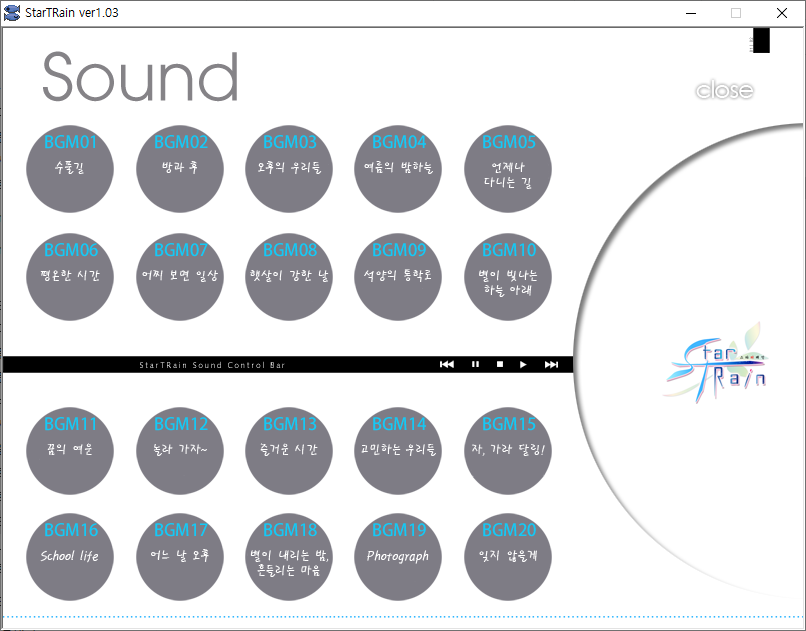This screenshot has width=806, height=631.
Task: Play BGM19 Photograph
Action: coord(398,557)
